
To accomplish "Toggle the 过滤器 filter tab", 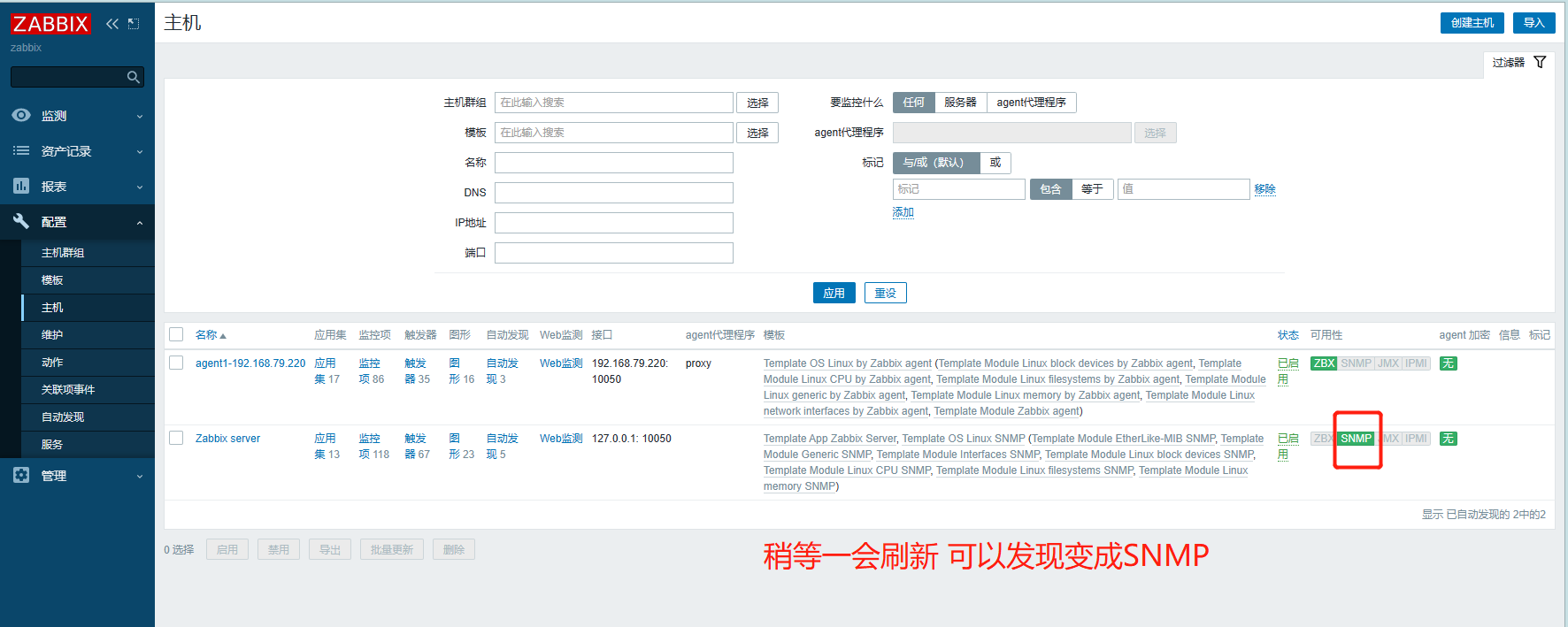I will click(x=1518, y=63).
